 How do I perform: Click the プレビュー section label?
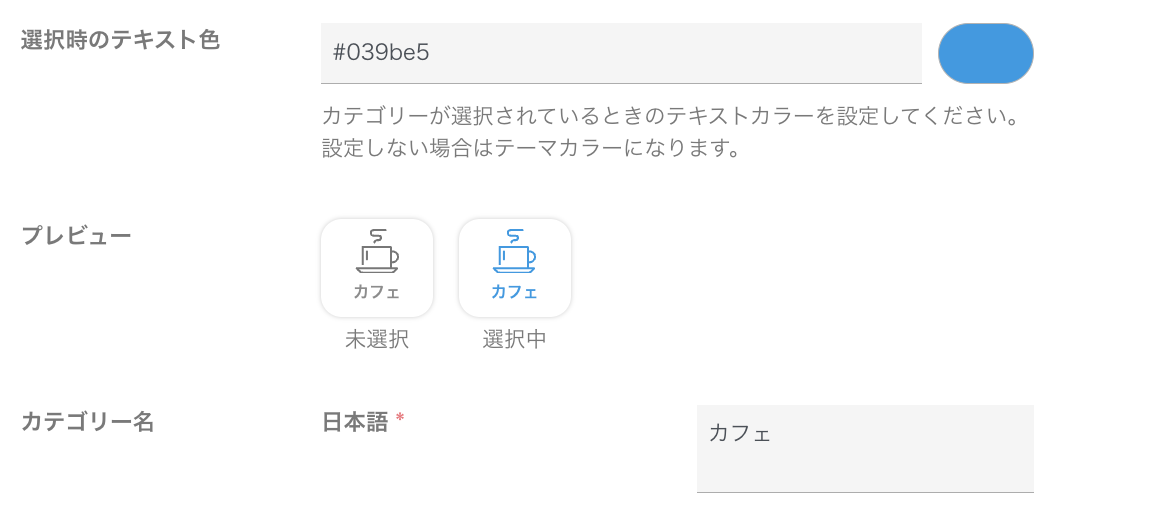click(76, 236)
